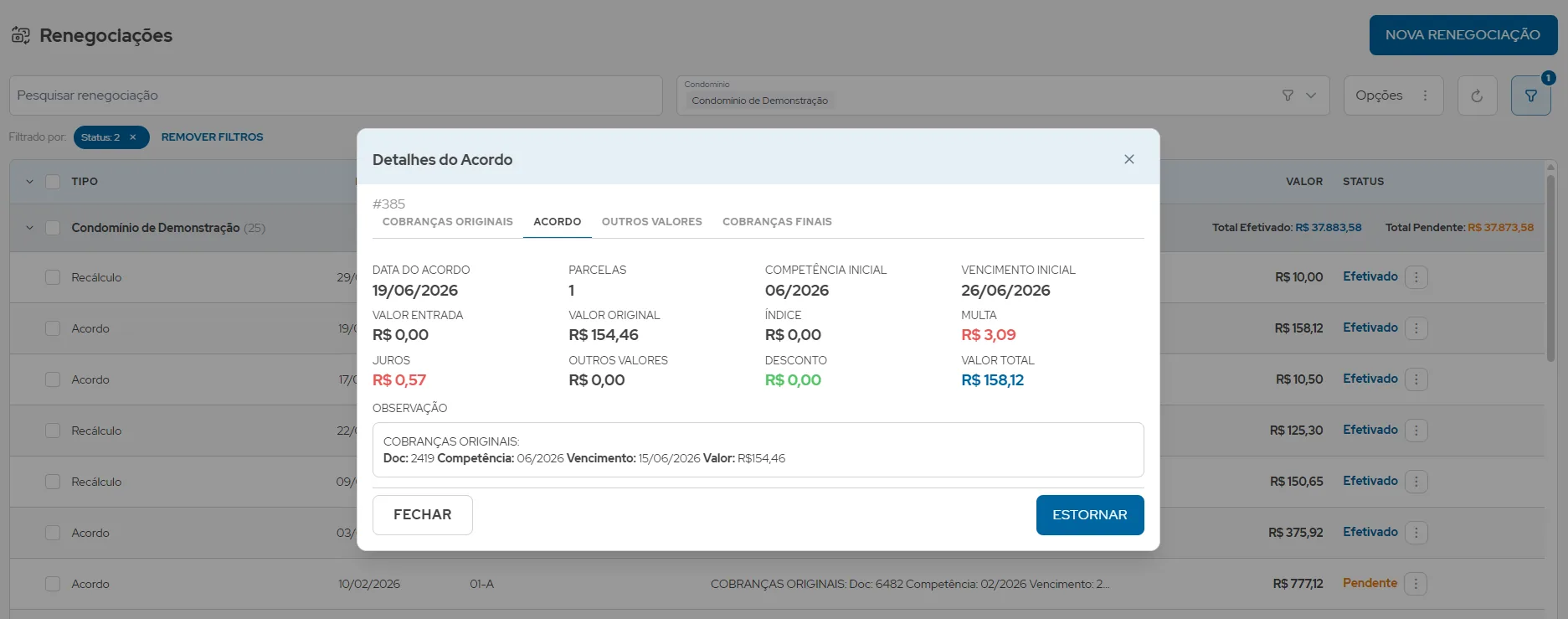This screenshot has height=619, width=1568.
Task: Close the Detalhes do Acordo dialog
Action: (1128, 159)
